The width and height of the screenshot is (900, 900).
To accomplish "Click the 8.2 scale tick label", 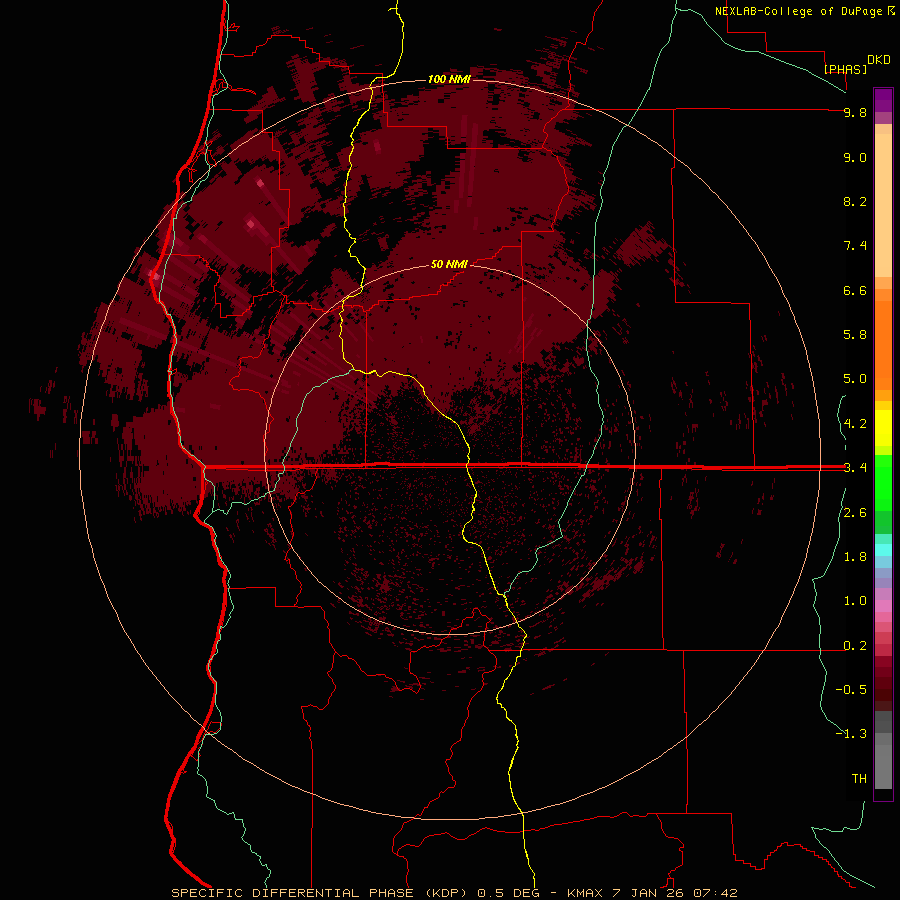I will click(855, 201).
